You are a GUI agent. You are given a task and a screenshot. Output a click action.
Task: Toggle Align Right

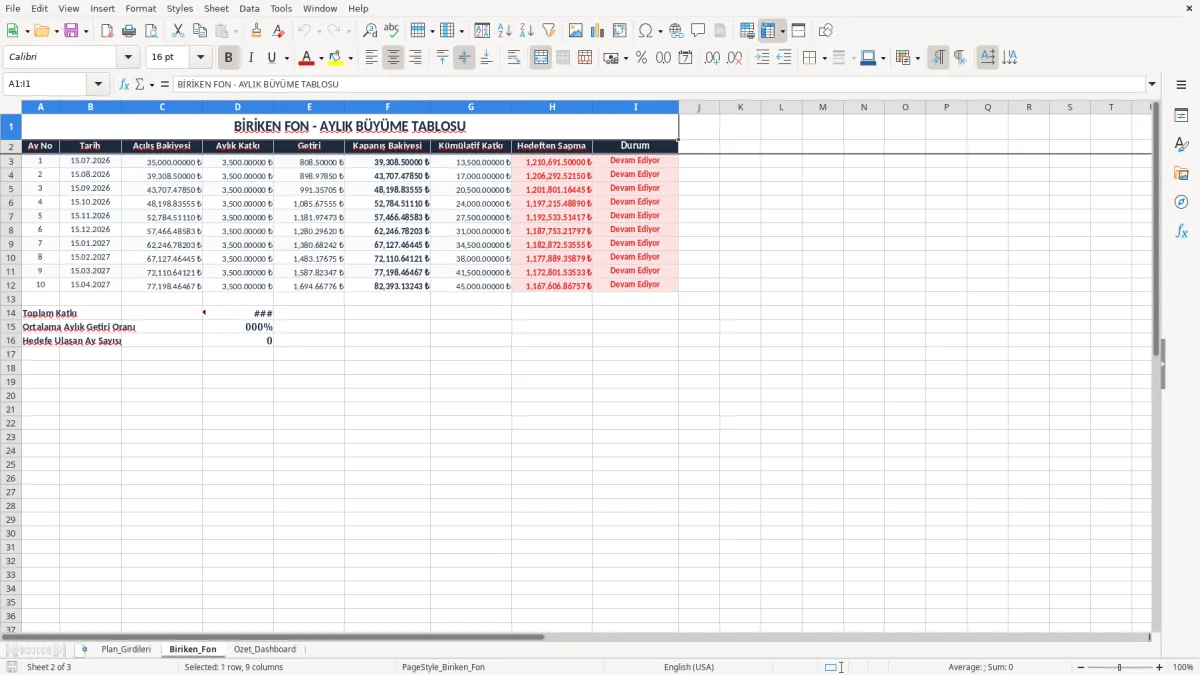coord(415,58)
